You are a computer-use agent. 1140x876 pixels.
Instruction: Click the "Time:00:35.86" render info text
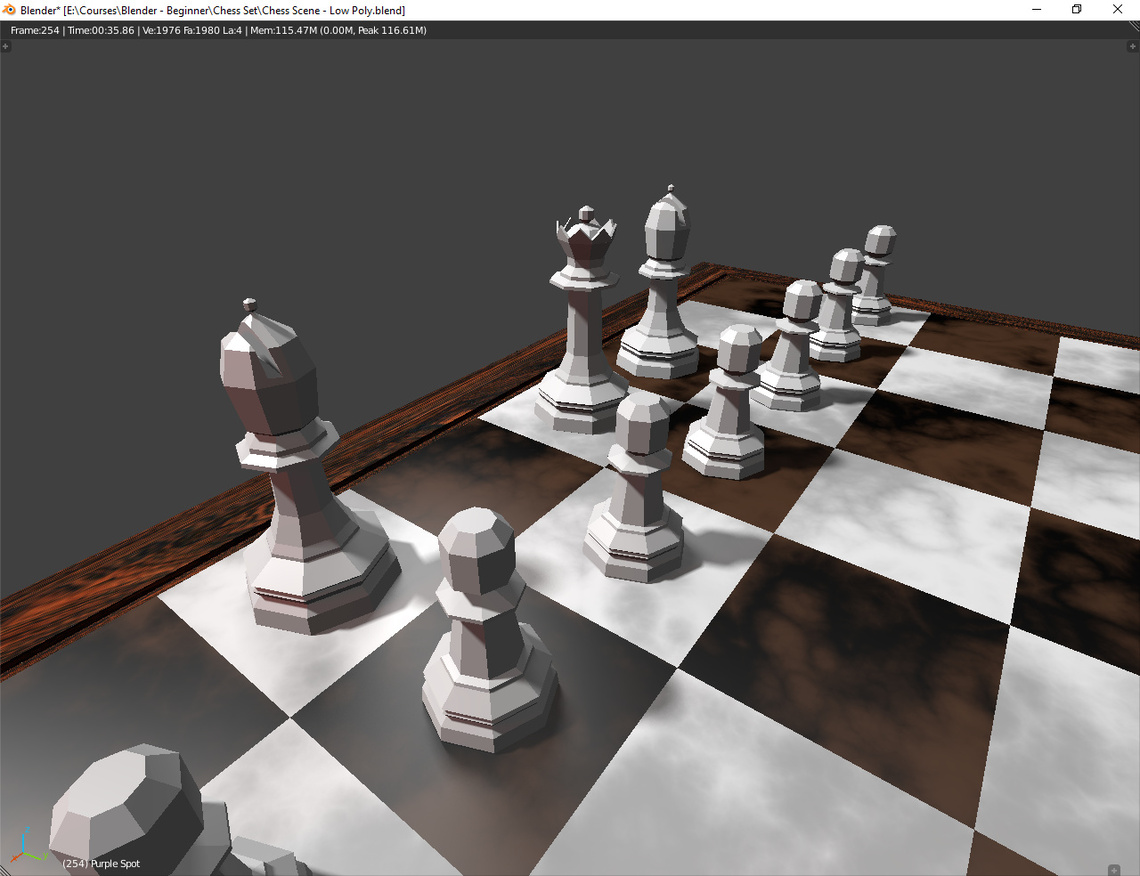[x=101, y=31]
